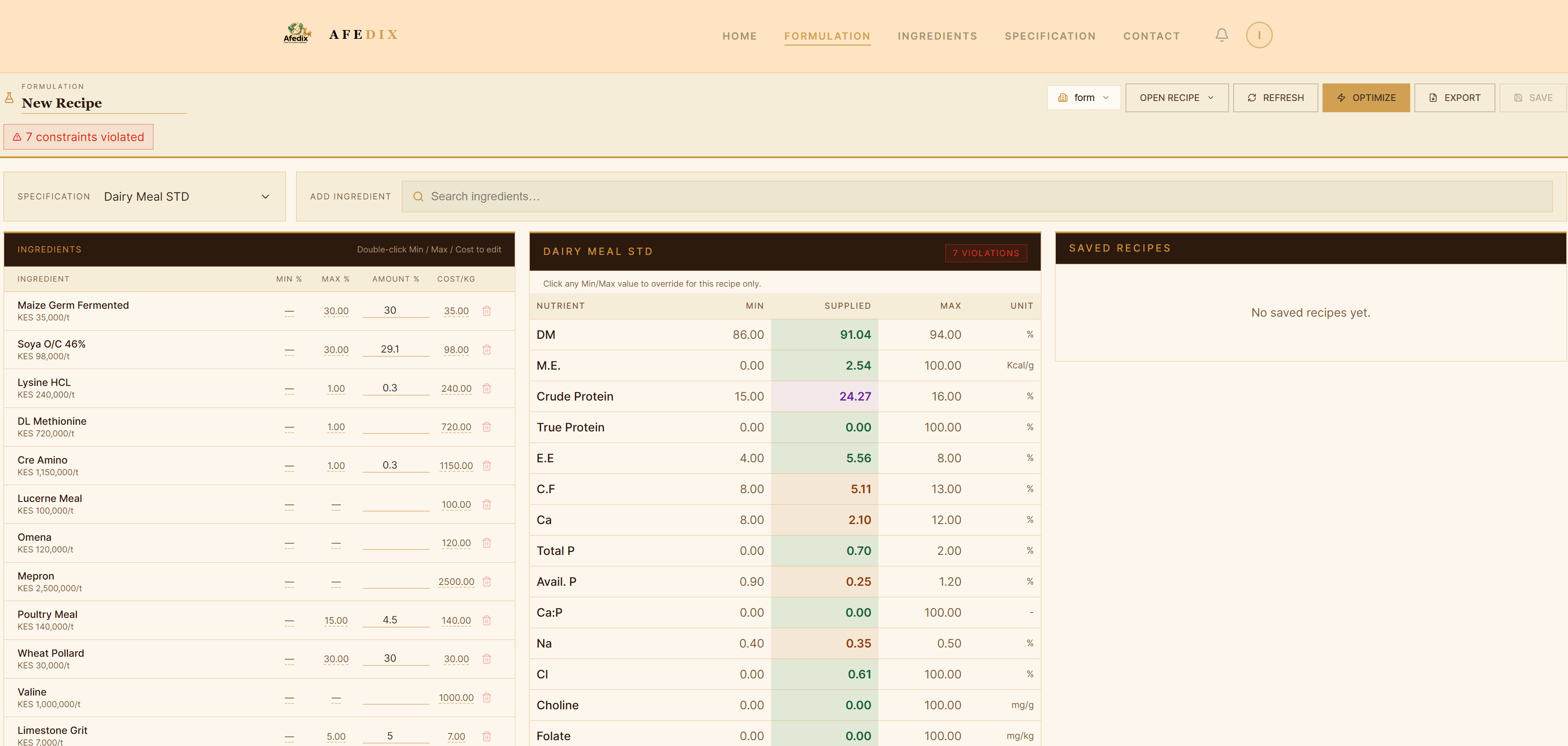Delete the Soya O/C 46% ingredient

coord(486,350)
